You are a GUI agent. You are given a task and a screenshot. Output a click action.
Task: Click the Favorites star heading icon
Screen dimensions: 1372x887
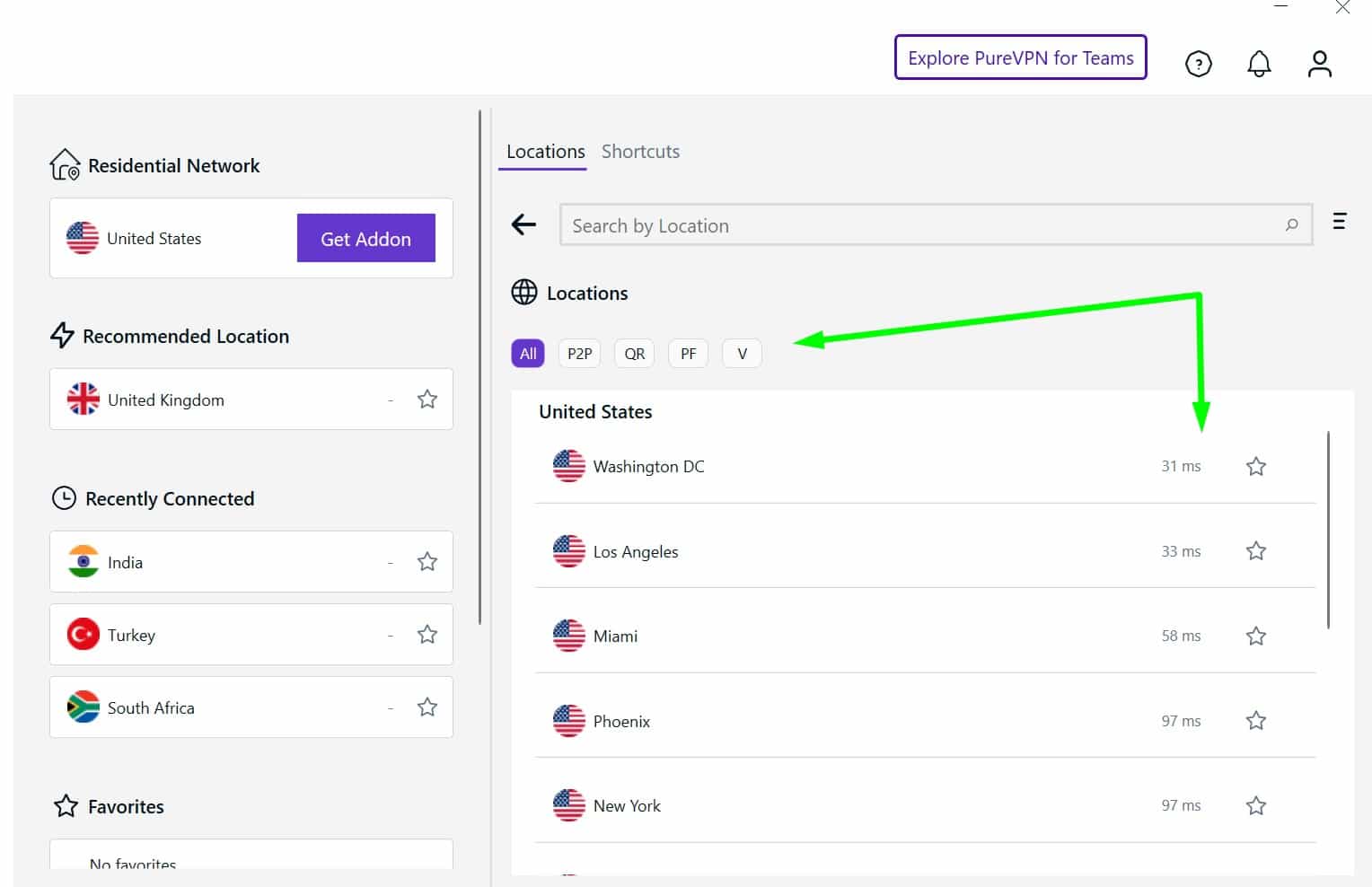point(66,806)
